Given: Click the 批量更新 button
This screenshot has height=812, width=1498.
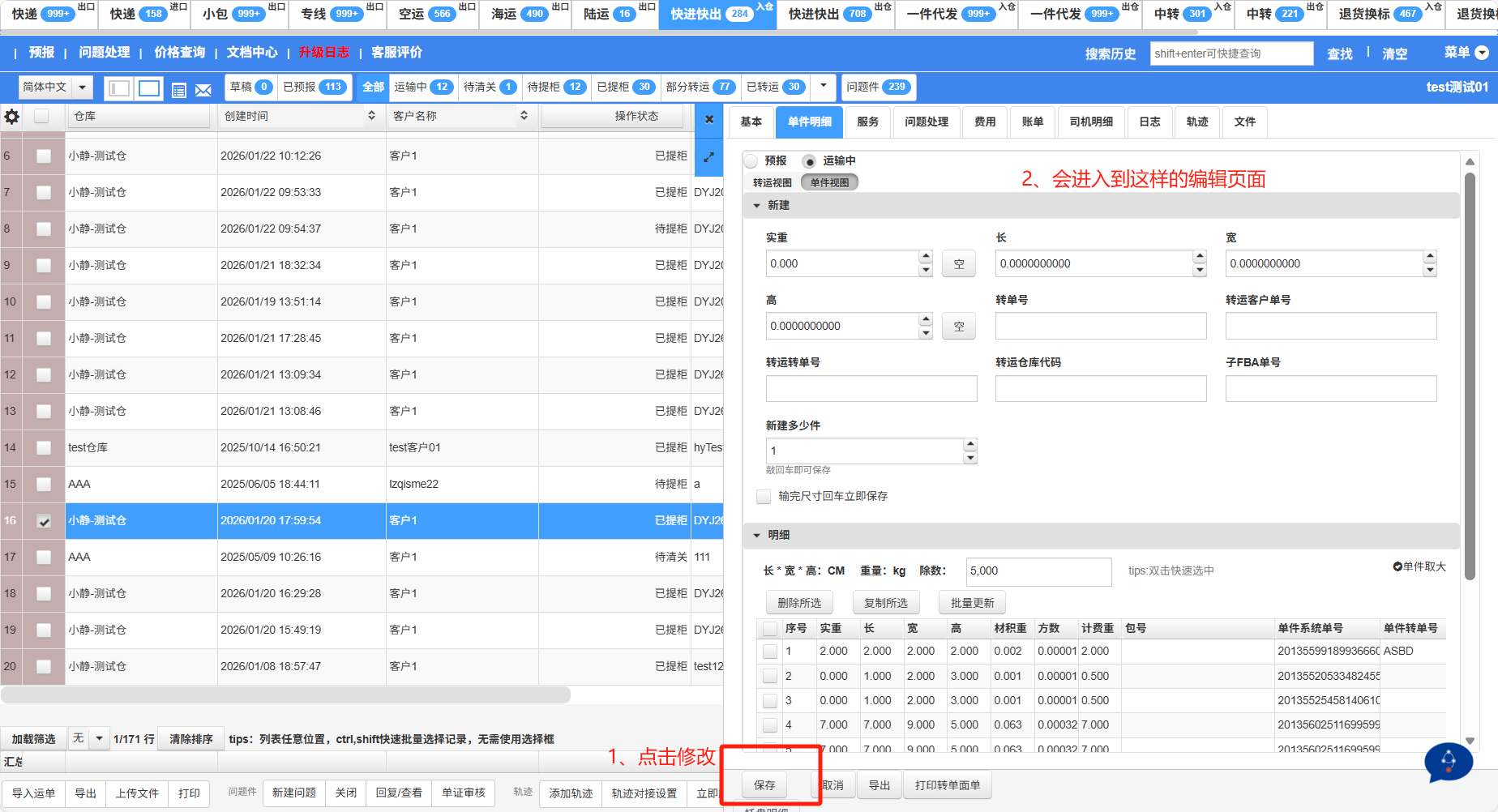Looking at the screenshot, I should click(x=972, y=603).
